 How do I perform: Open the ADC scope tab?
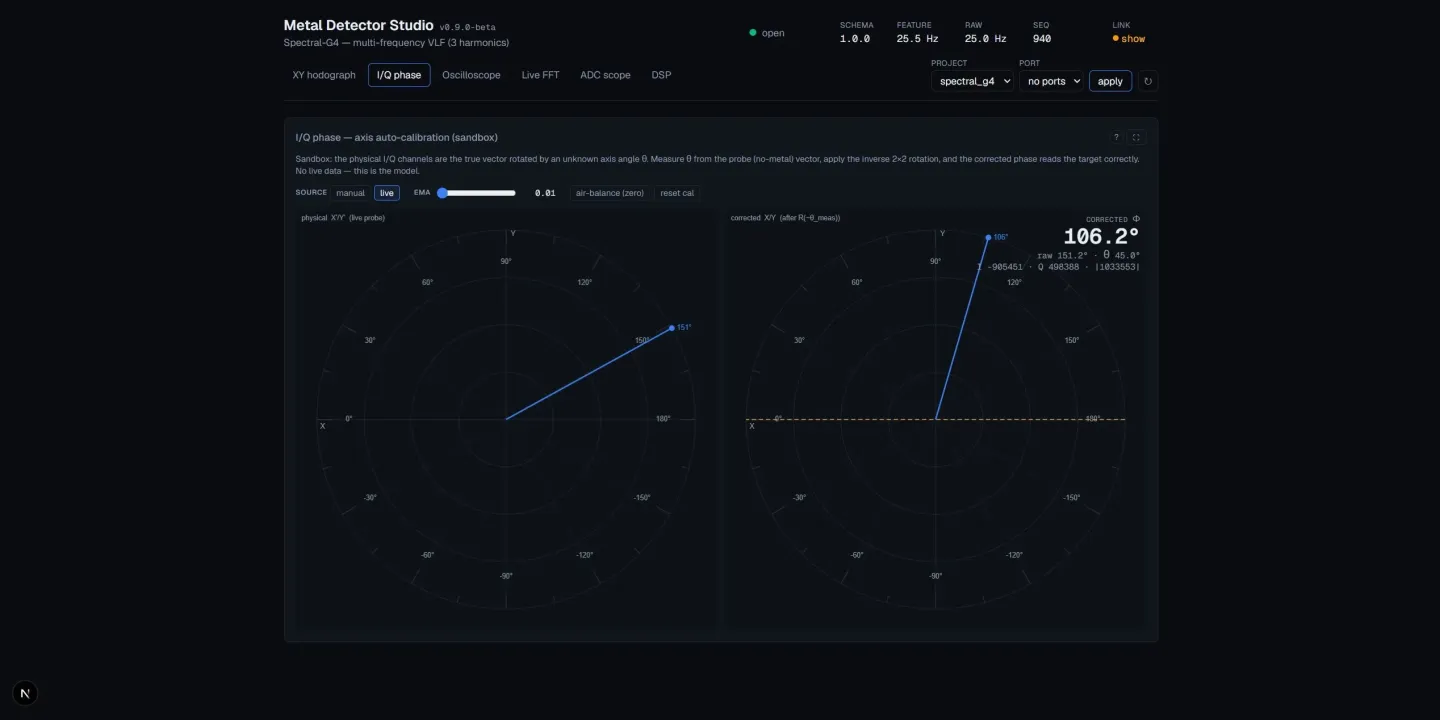(605, 75)
